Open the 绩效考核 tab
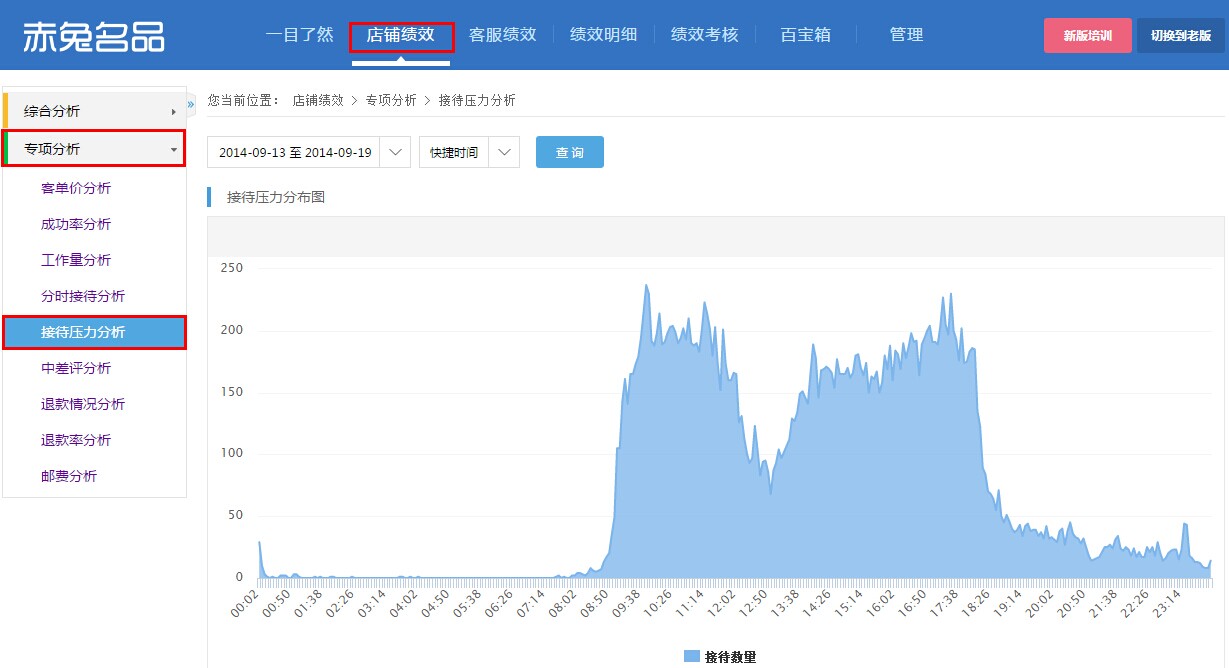1229x668 pixels. [704, 35]
